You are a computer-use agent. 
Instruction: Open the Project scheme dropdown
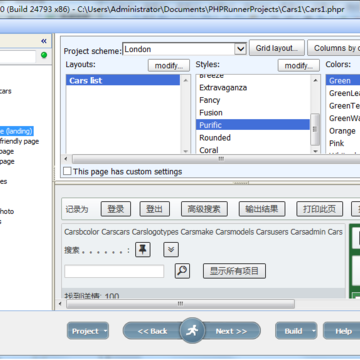(x=240, y=49)
